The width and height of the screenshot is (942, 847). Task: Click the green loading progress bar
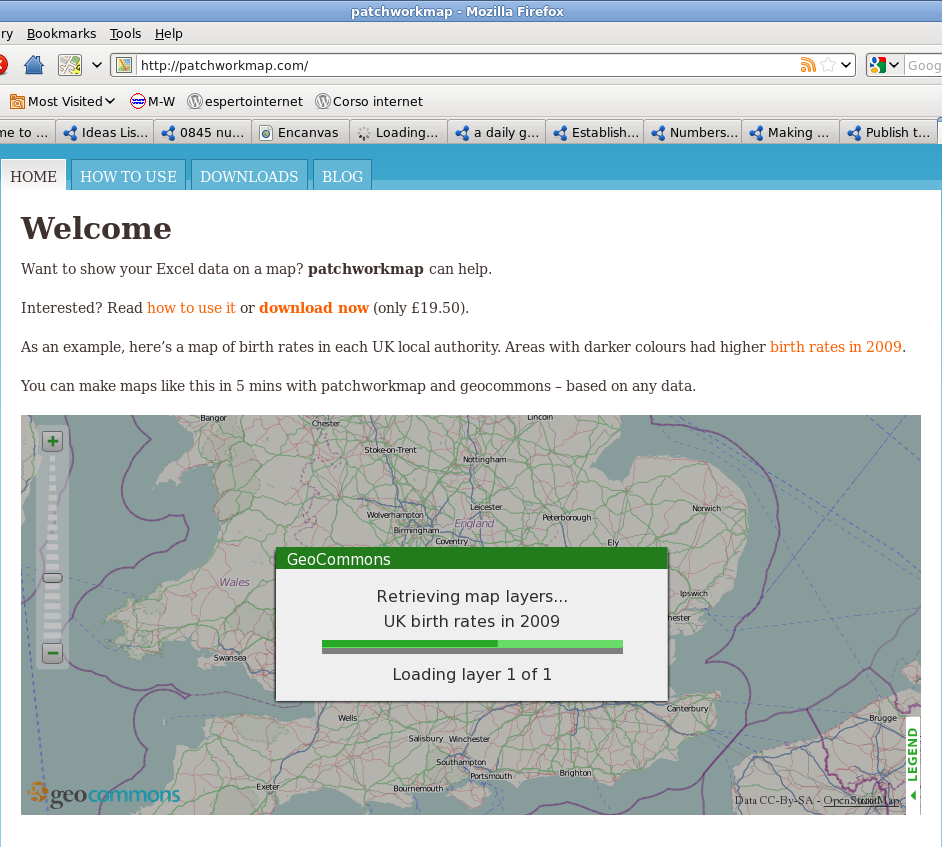tap(472, 646)
